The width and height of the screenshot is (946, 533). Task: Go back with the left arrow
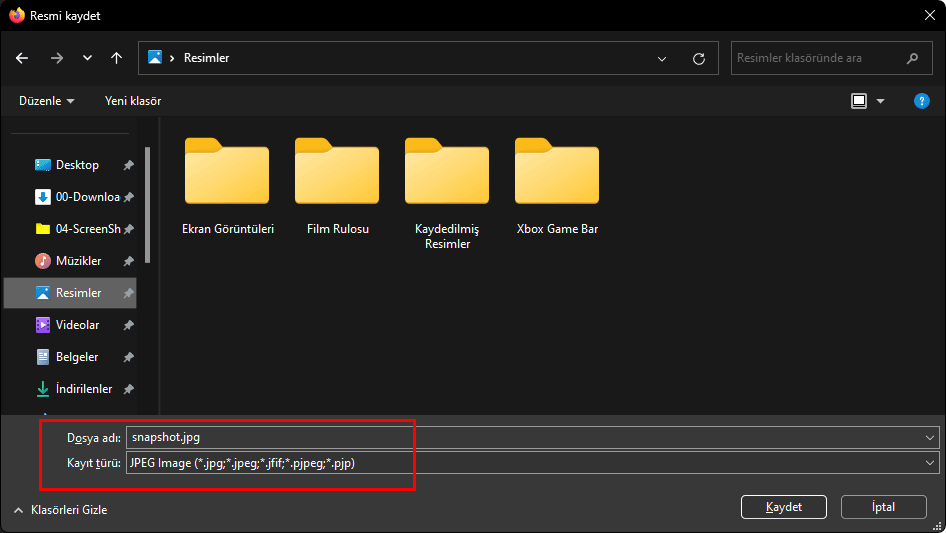pos(22,58)
